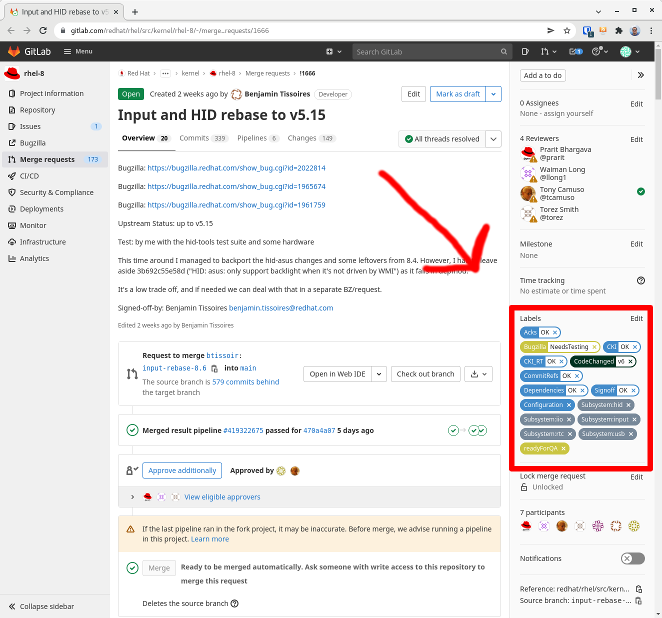Screen dimensions: 662x618
Task: Remove the readyForQA label
Action: (564, 449)
